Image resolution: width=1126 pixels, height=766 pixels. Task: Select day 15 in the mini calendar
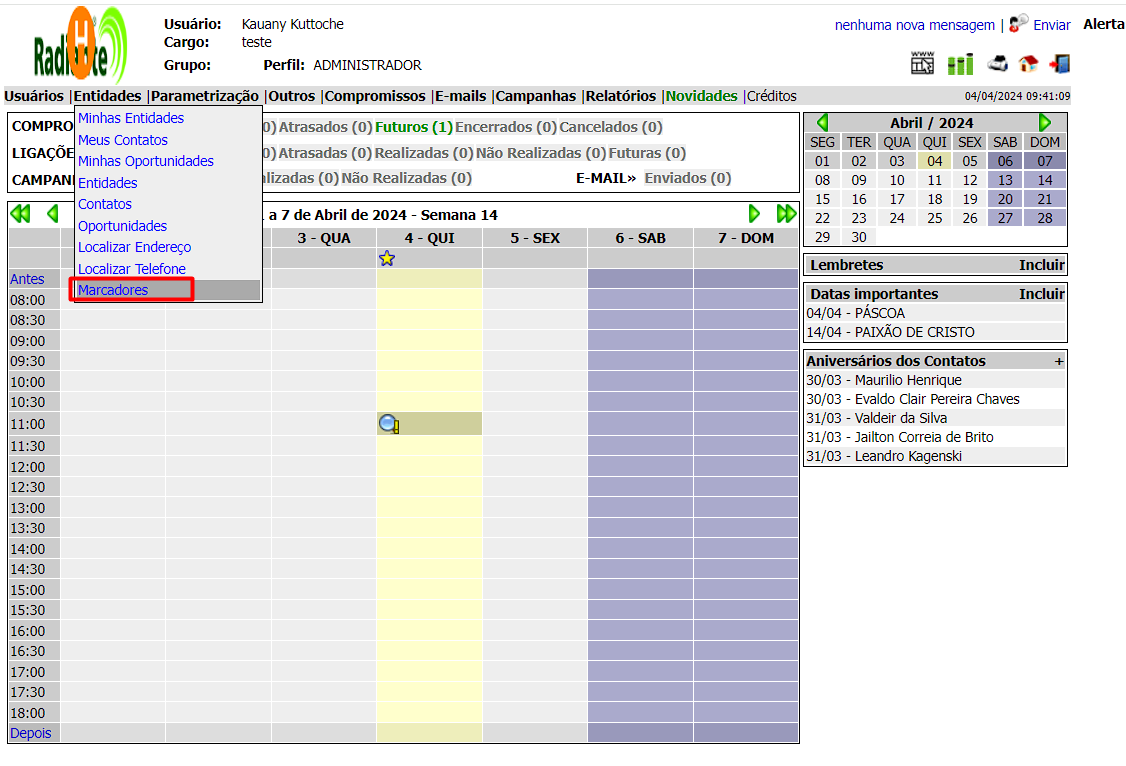pyautogui.click(x=822, y=199)
